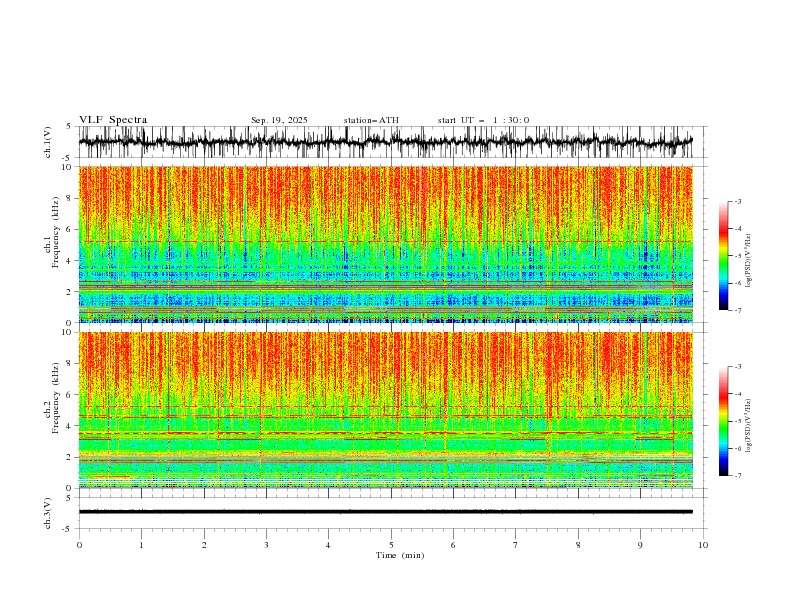The width and height of the screenshot is (792, 612).
Task: Click the ch.1 spectrogram colorbar
Action: [x=723, y=256]
